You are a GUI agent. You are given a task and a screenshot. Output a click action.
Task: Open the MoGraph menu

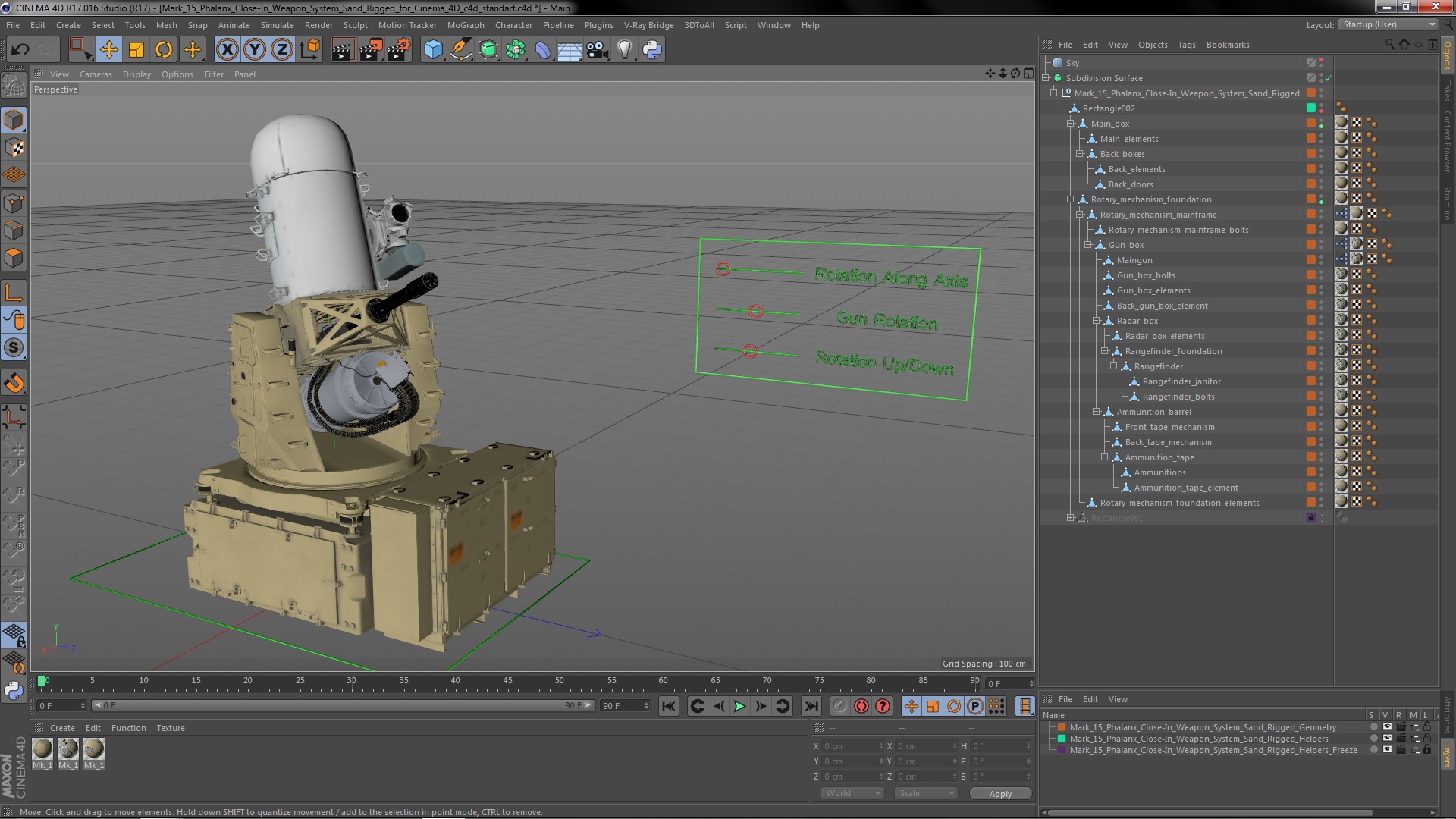point(466,25)
